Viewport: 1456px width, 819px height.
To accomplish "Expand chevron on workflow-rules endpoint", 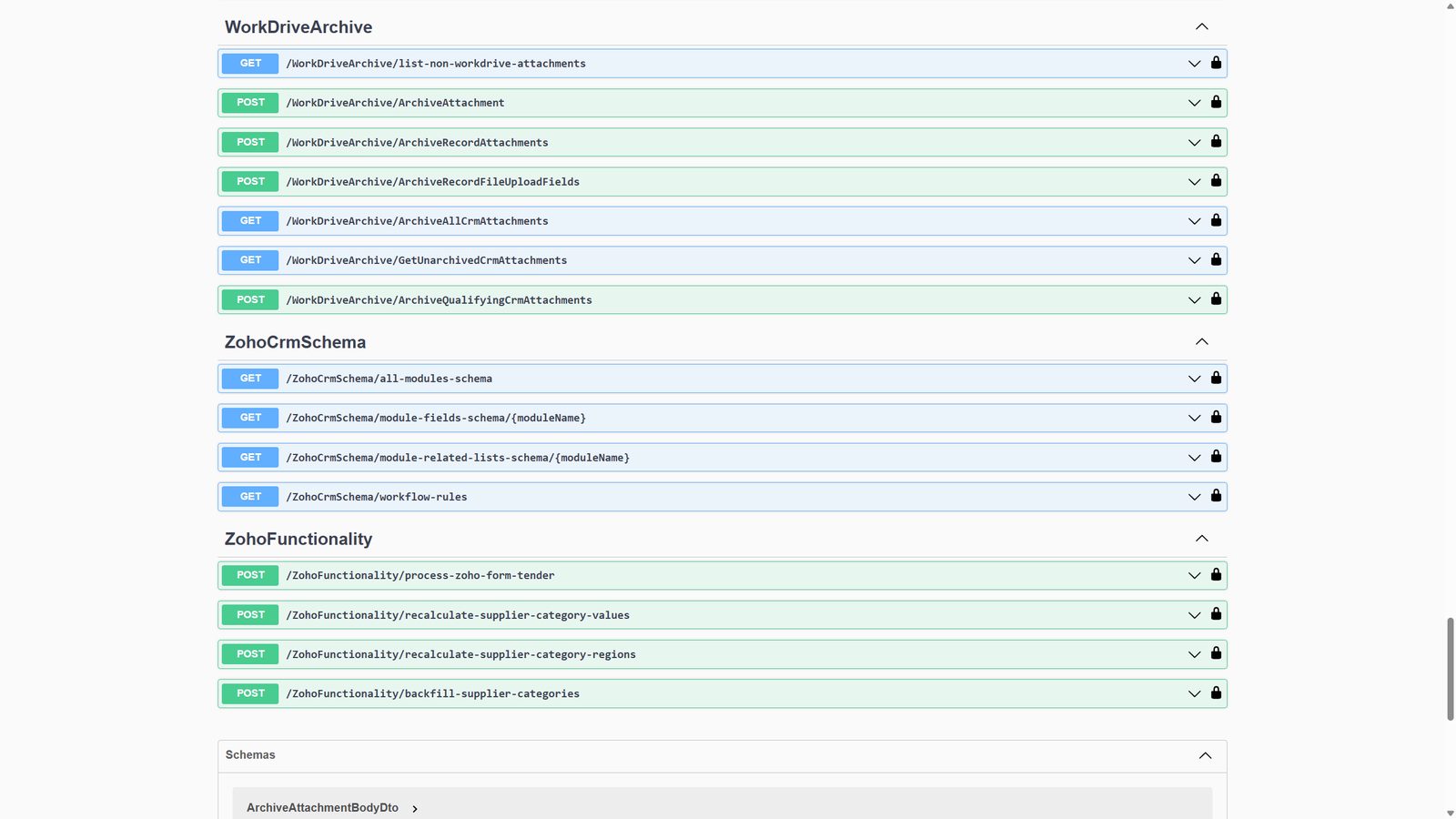I will click(x=1194, y=497).
